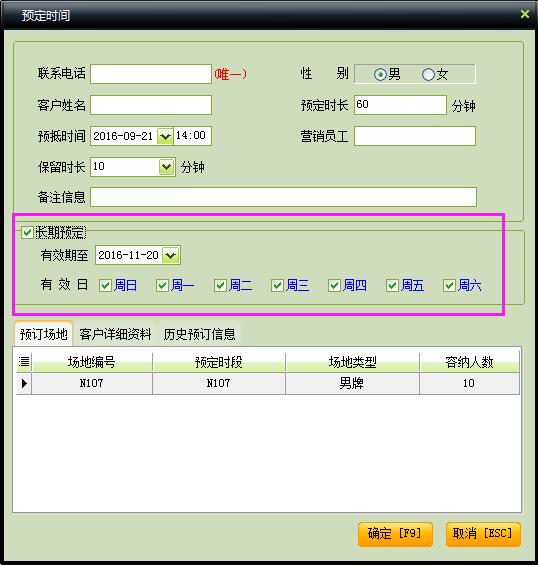Select the N107 row indicator arrow

[24, 383]
